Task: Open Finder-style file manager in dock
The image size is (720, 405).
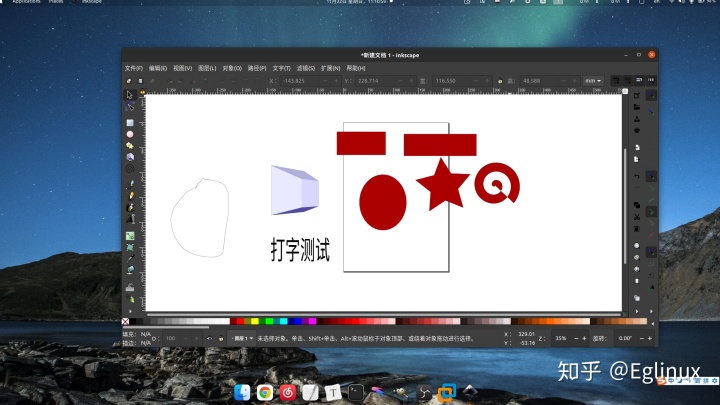Action: click(242, 393)
